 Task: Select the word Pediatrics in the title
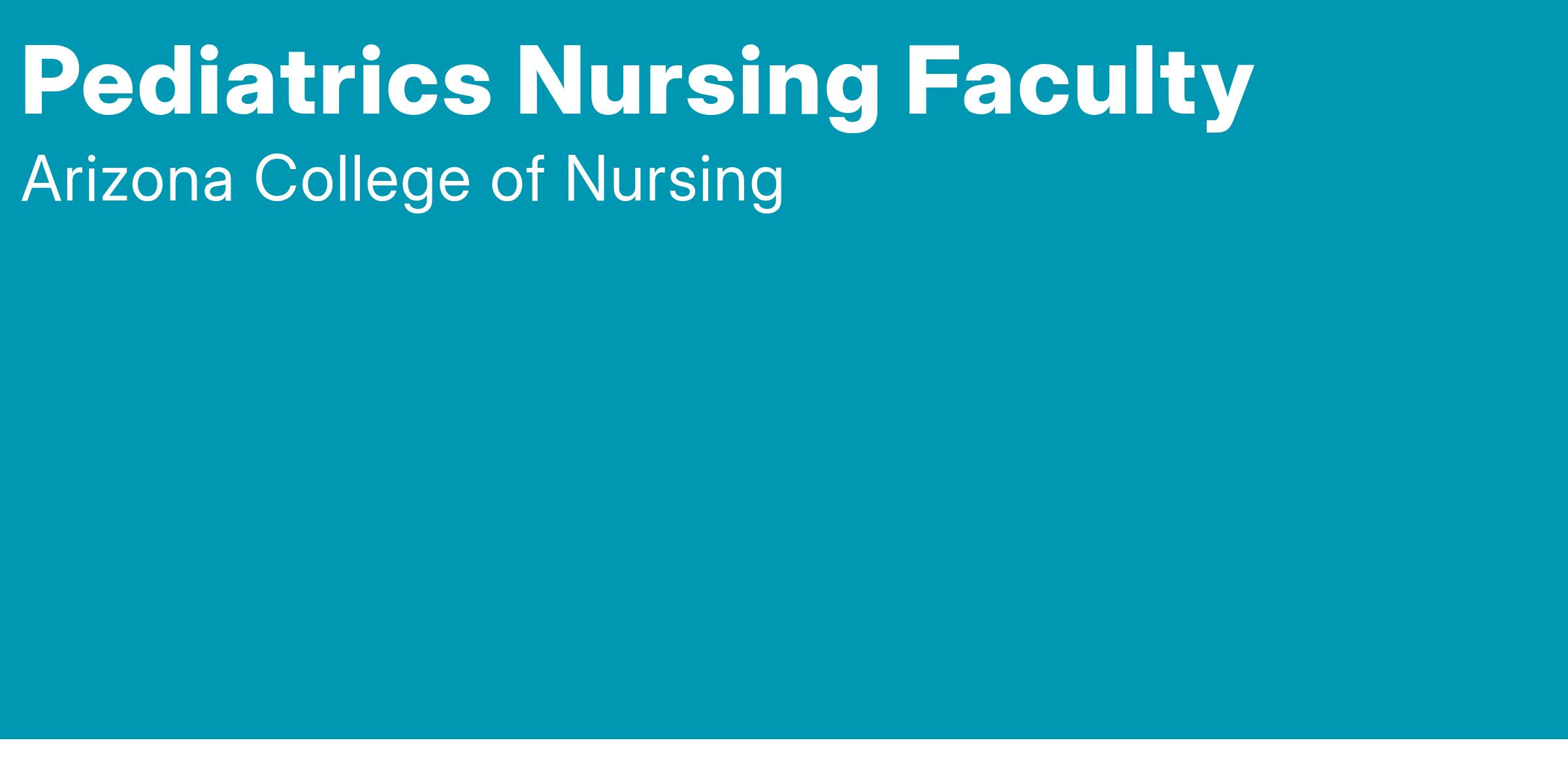[256, 82]
